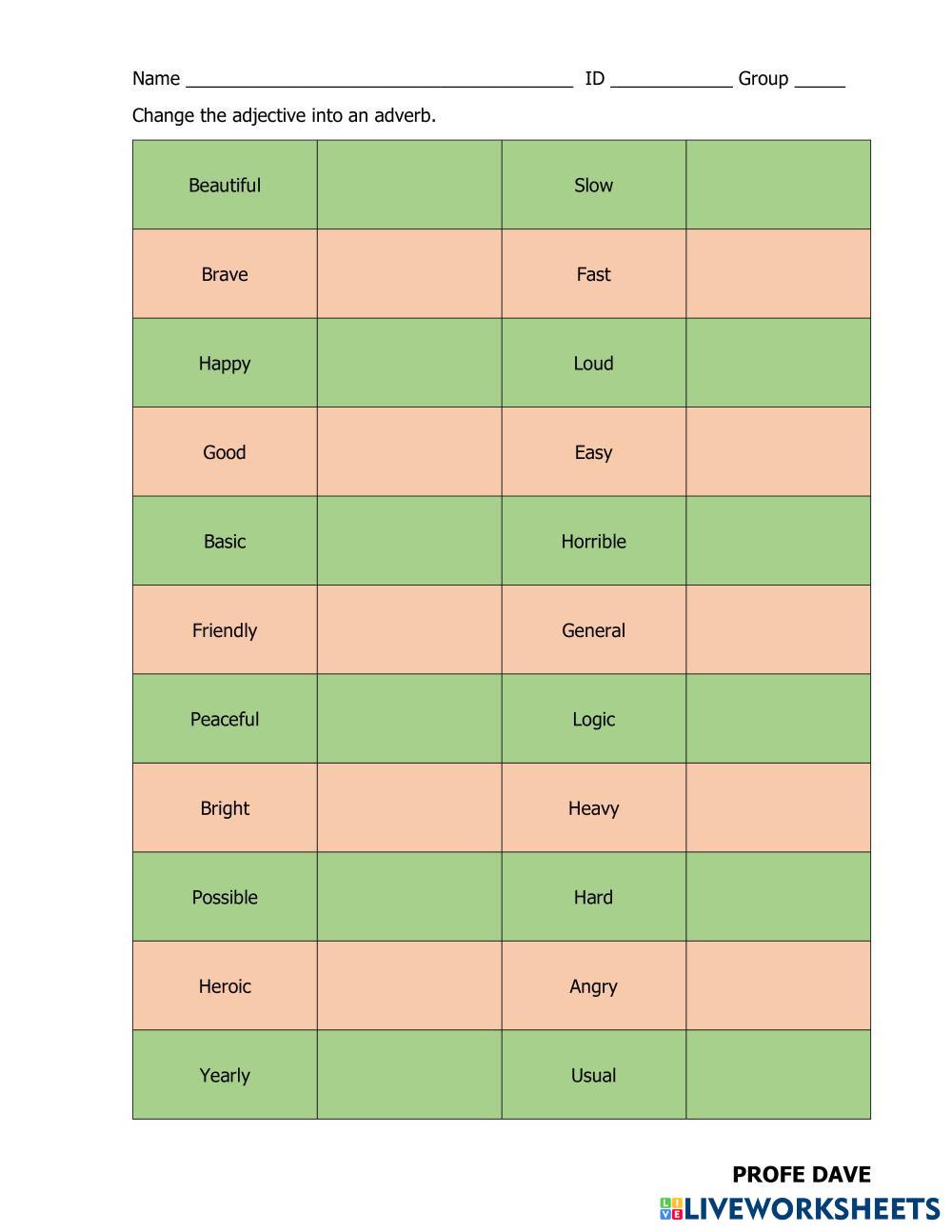Select the answer cell for Fast
The height and width of the screenshot is (1232, 952).
click(778, 274)
